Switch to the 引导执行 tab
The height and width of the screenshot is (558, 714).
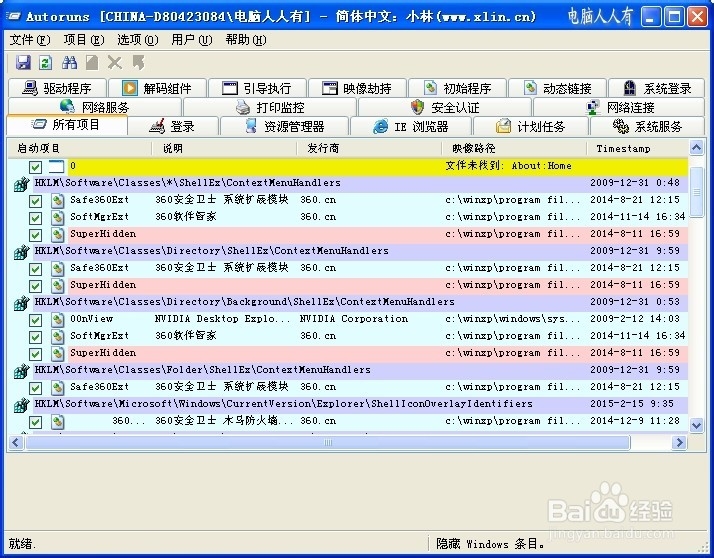point(258,88)
